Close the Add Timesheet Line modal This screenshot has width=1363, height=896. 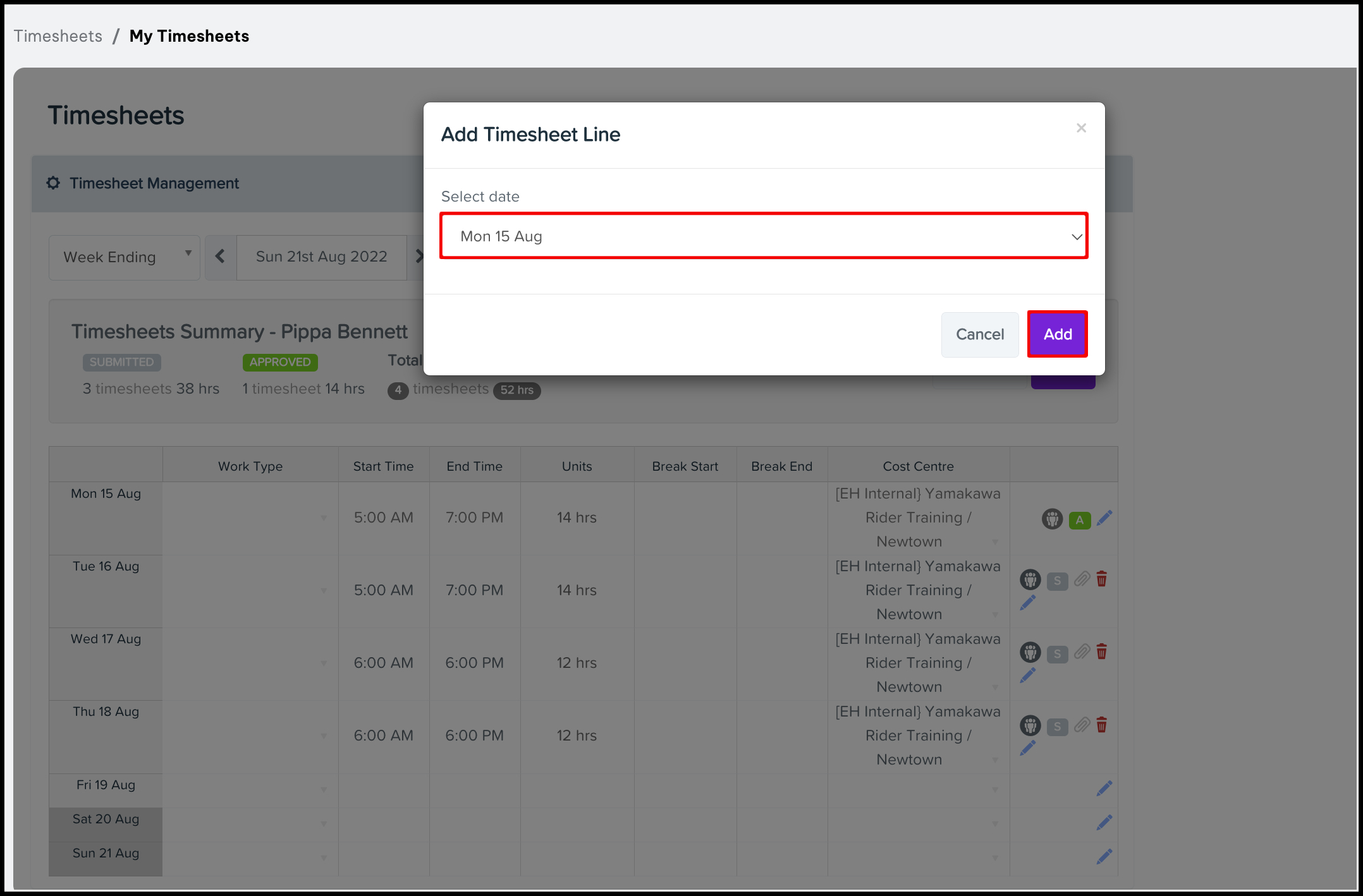coord(1081,128)
